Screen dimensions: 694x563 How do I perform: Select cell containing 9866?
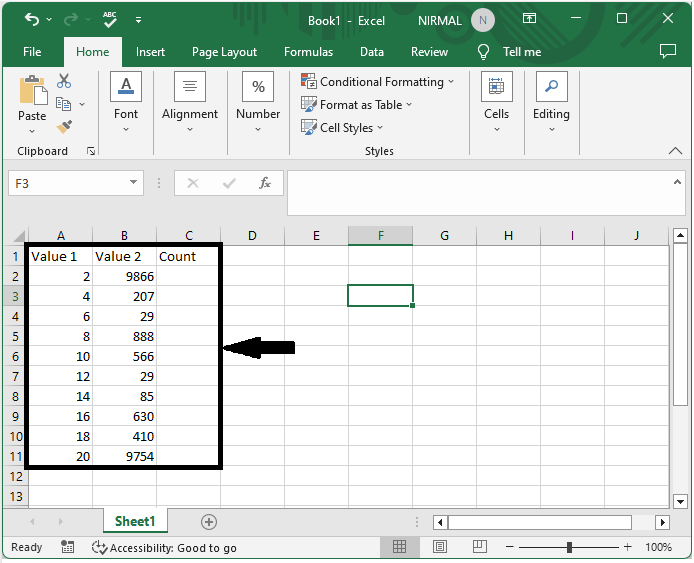(124, 276)
